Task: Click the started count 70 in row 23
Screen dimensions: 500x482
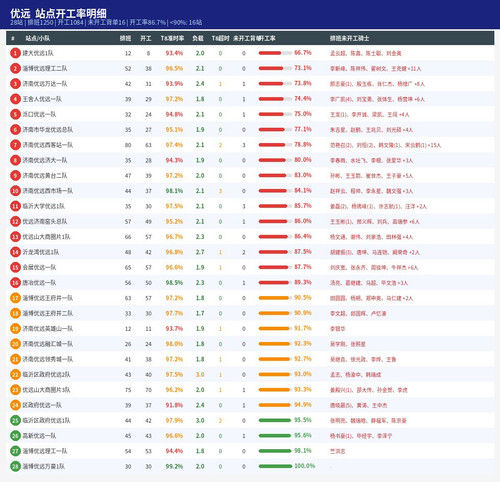Action: point(148,390)
